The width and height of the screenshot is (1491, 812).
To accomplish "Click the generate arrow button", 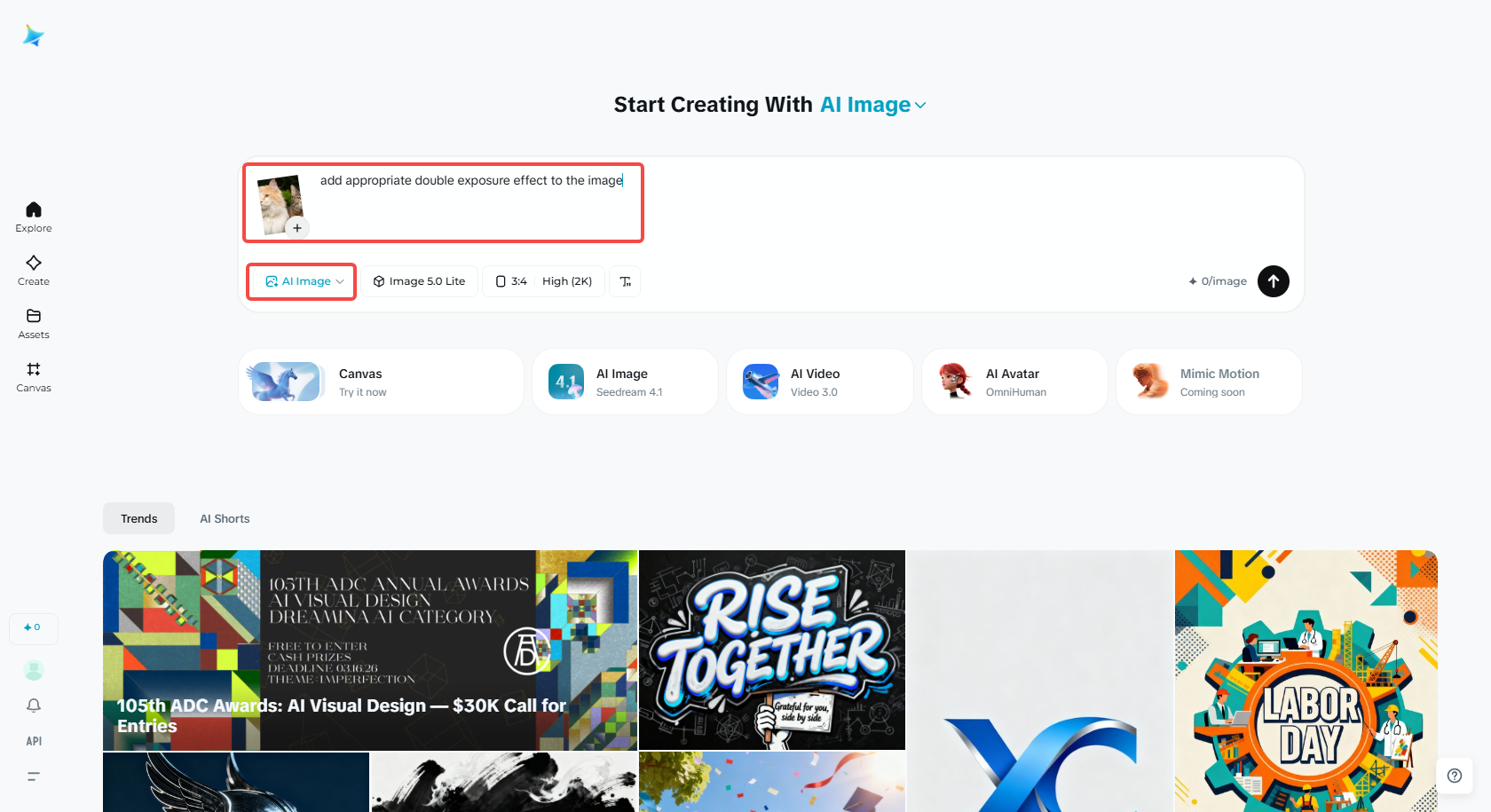I will (1273, 281).
